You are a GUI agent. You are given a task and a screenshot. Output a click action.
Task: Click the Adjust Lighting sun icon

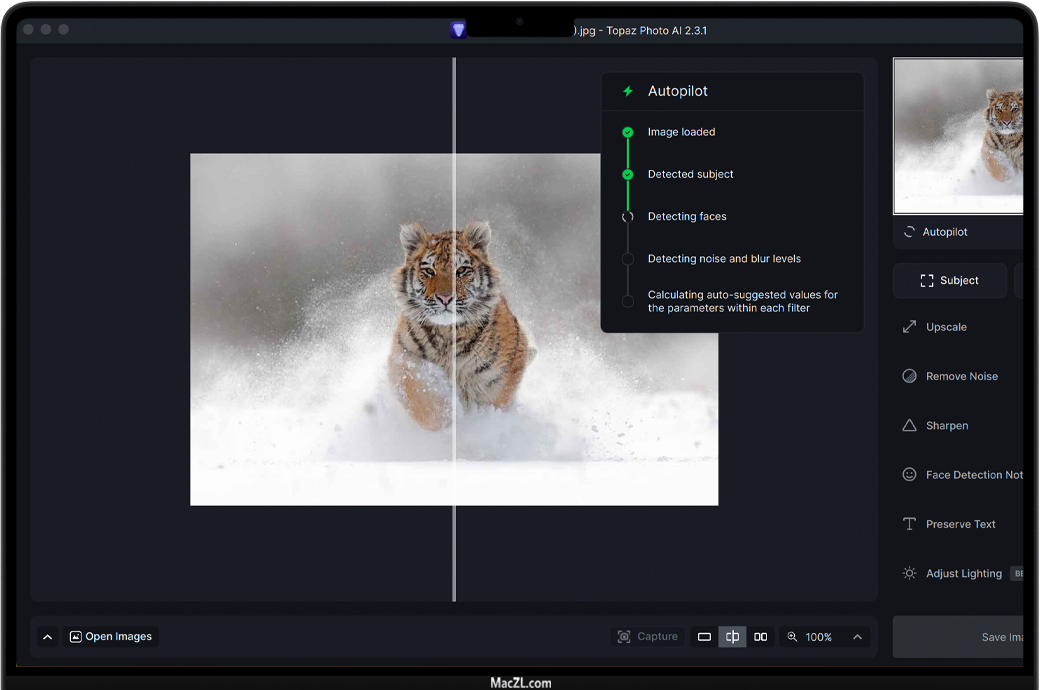[x=909, y=574]
